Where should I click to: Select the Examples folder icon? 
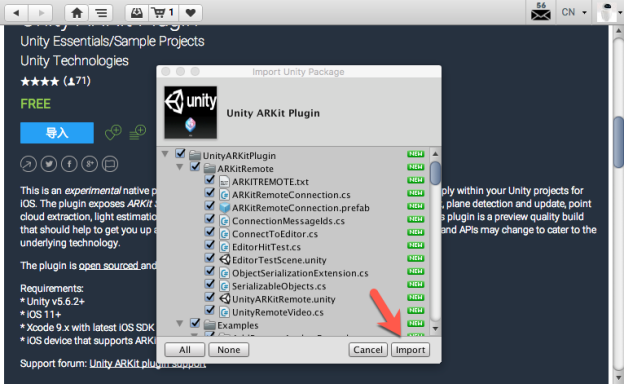tap(210, 325)
